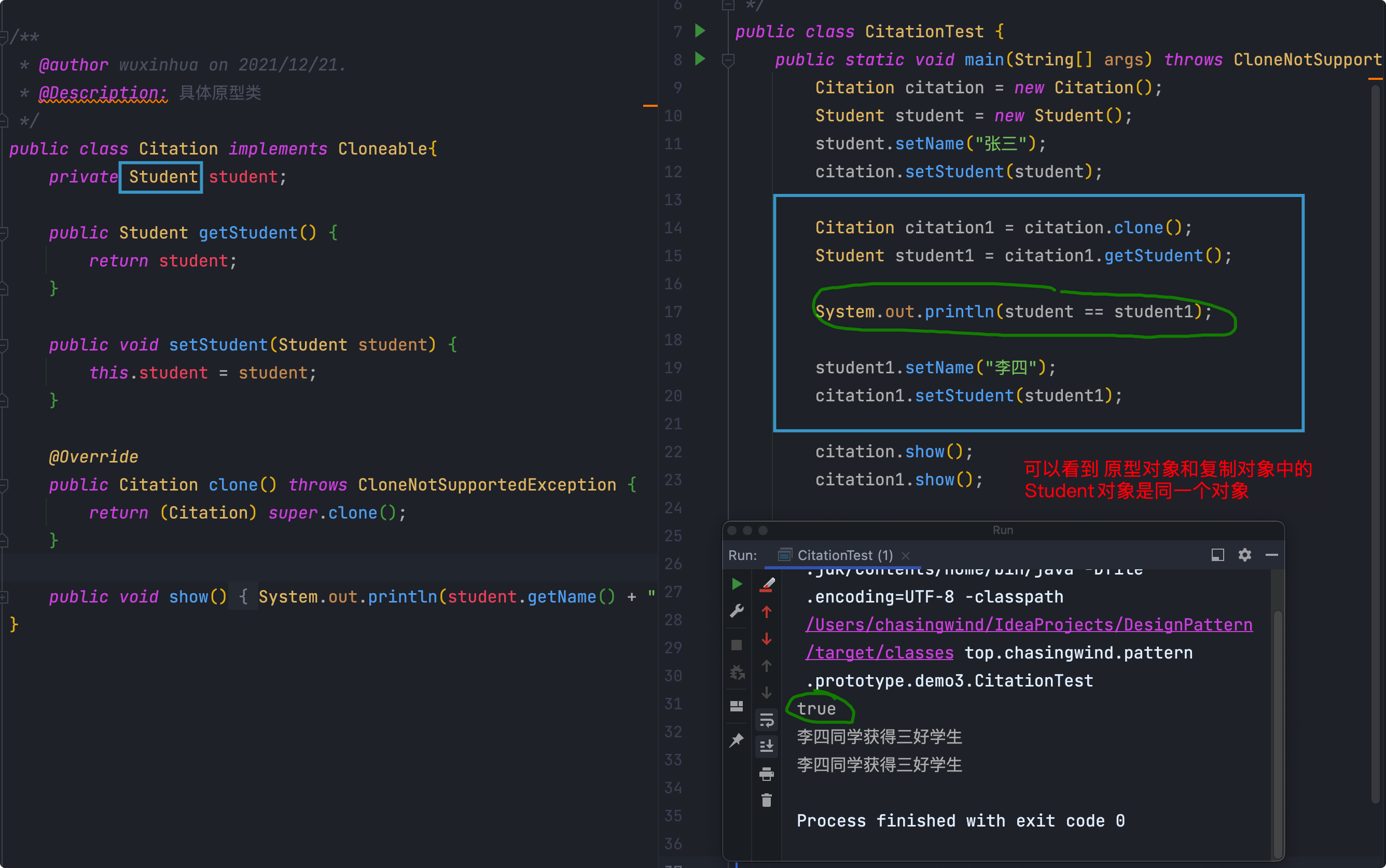Toggle scroll to end of console

[x=767, y=747]
